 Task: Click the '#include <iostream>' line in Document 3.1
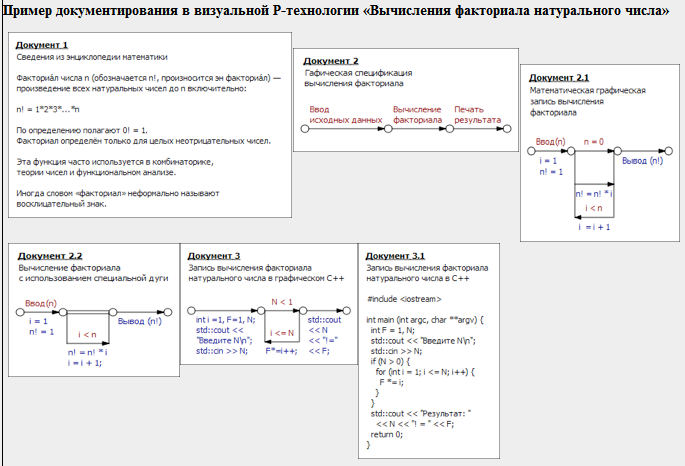(401, 299)
